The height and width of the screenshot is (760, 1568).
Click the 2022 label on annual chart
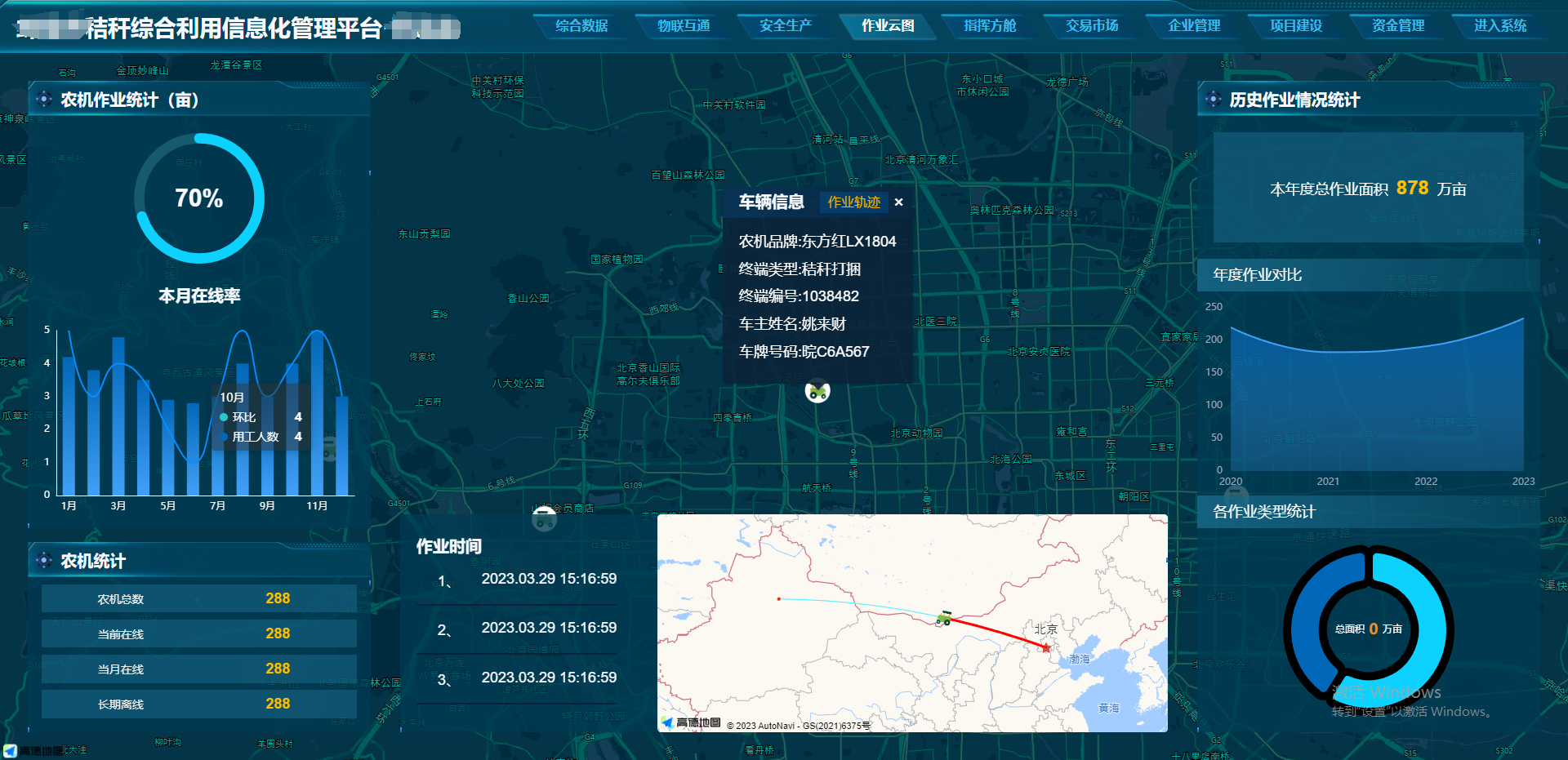tap(1426, 482)
